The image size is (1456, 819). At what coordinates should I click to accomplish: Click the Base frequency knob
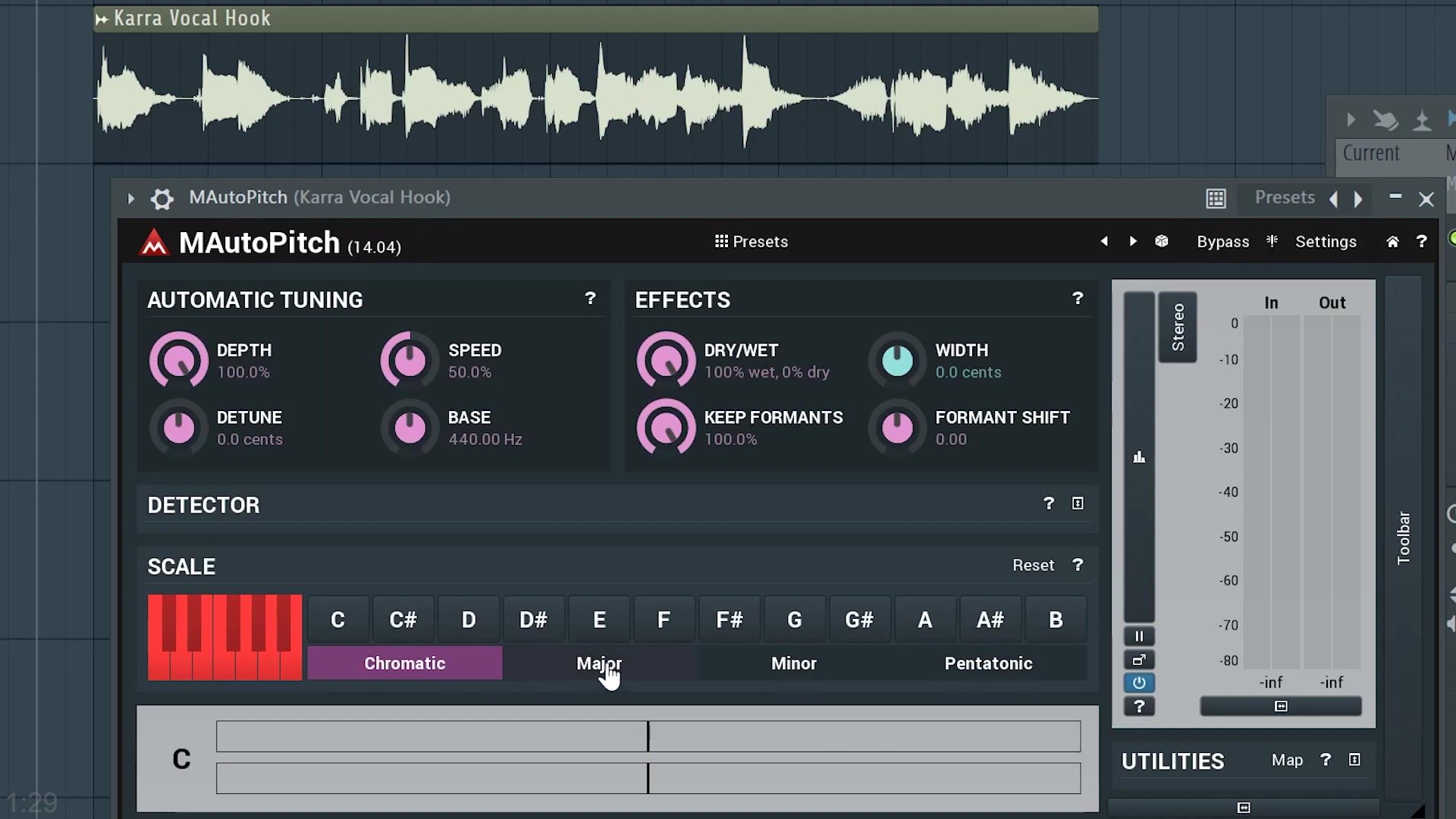coord(410,428)
